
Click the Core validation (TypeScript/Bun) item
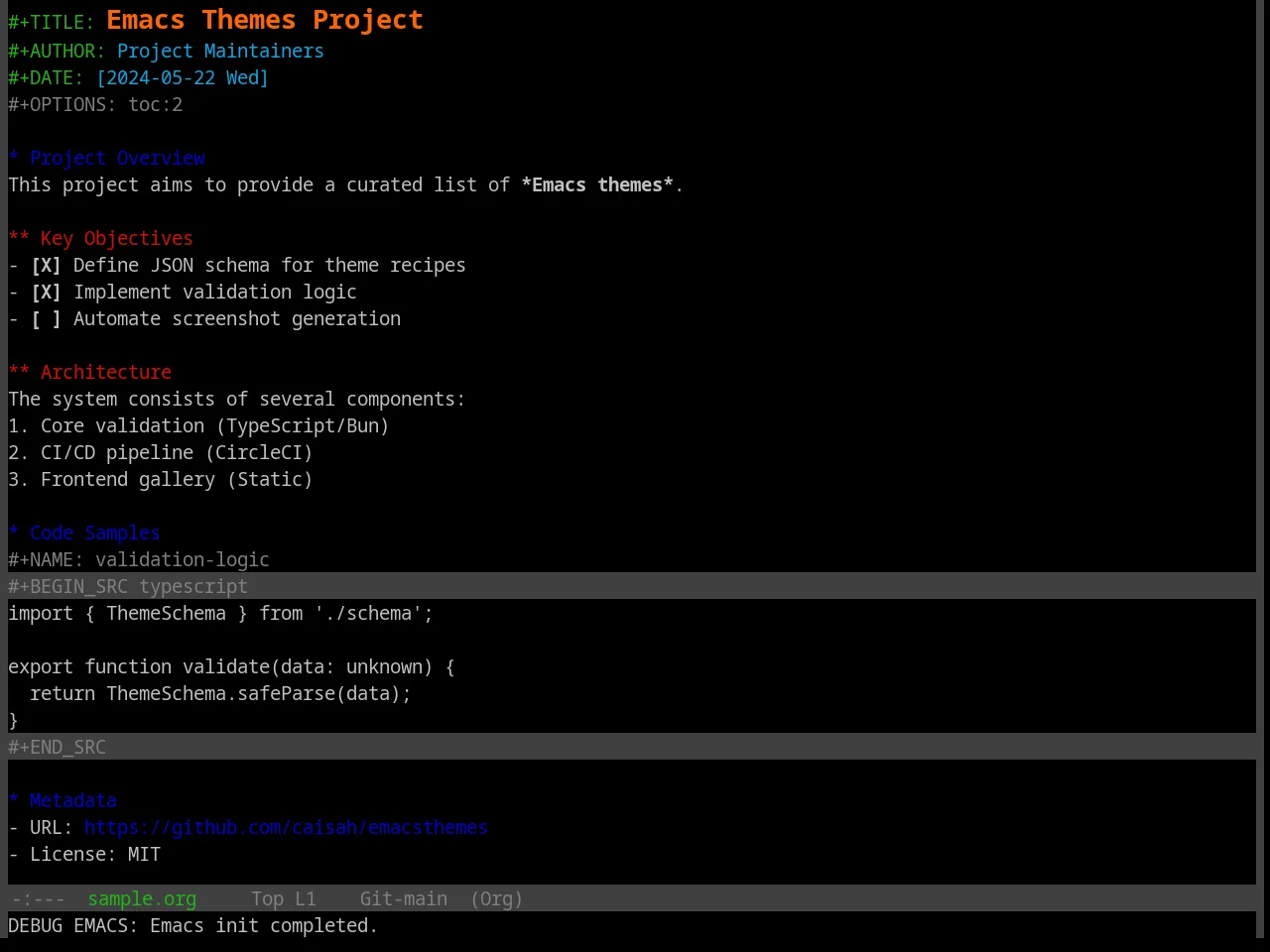198,426
